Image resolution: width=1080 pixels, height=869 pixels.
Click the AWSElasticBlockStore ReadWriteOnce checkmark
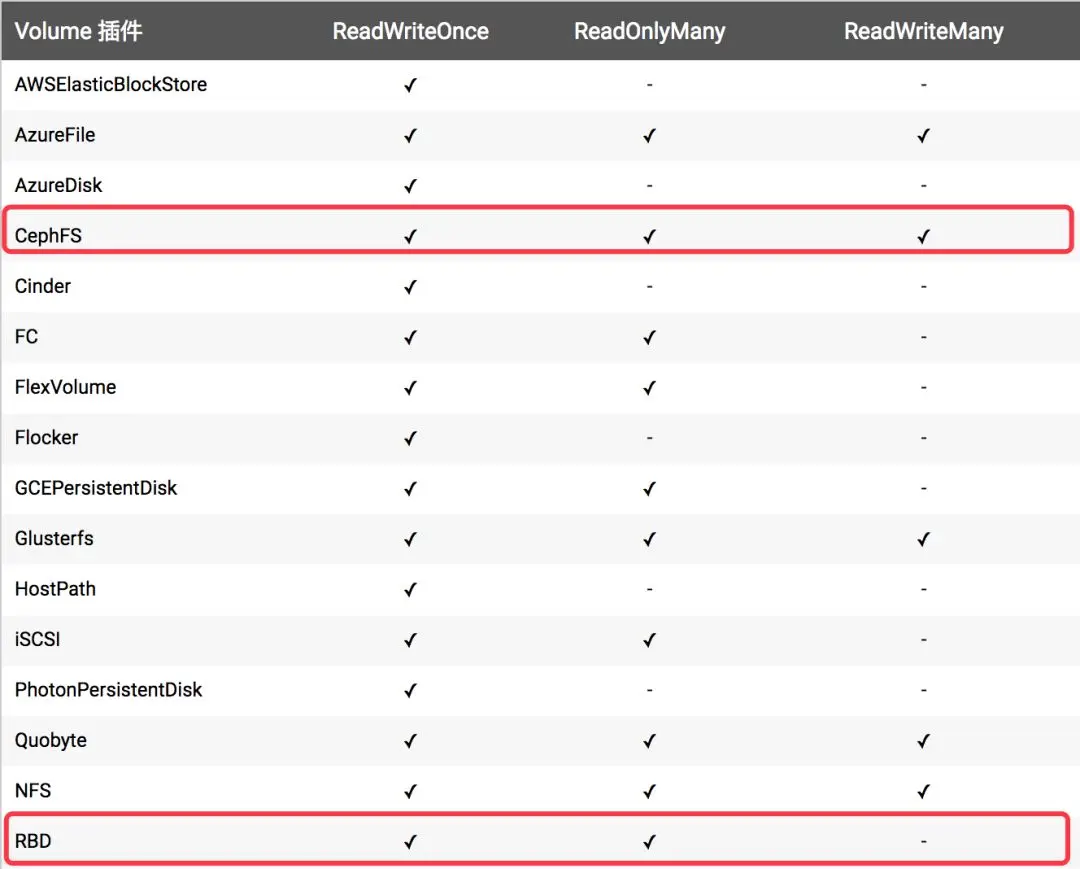click(x=411, y=85)
